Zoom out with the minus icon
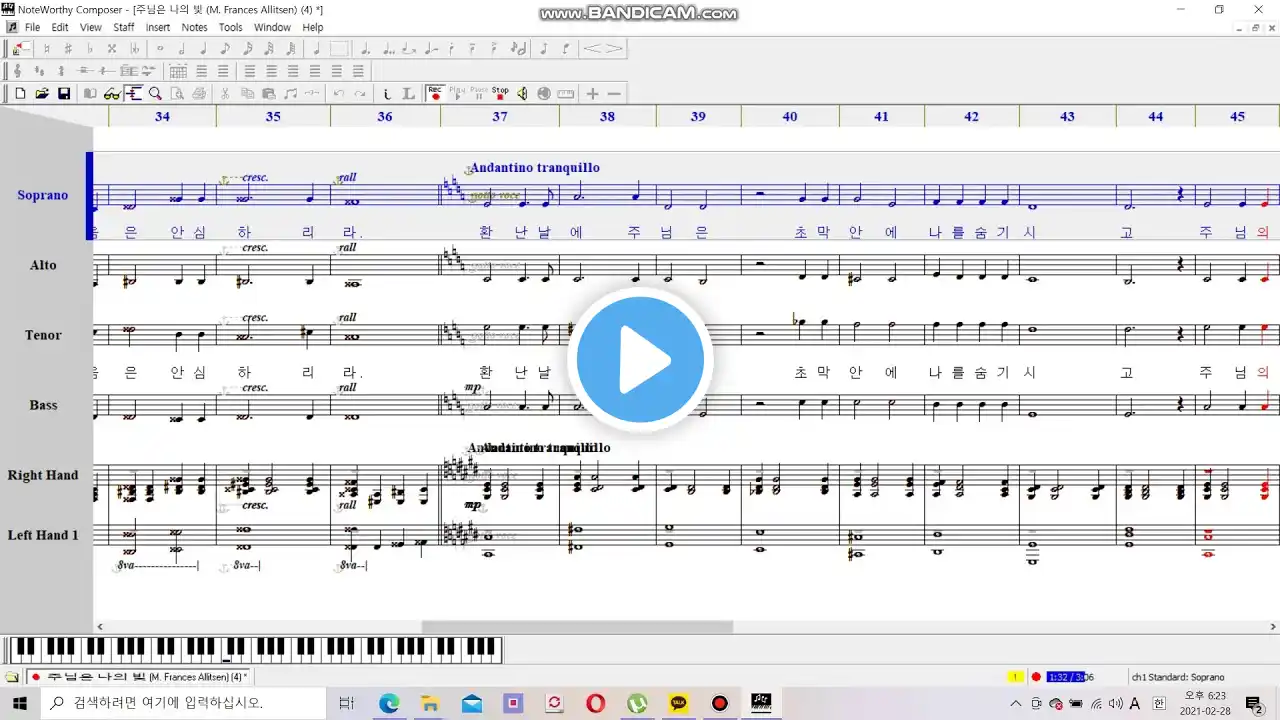This screenshot has height=720, width=1280. point(614,93)
